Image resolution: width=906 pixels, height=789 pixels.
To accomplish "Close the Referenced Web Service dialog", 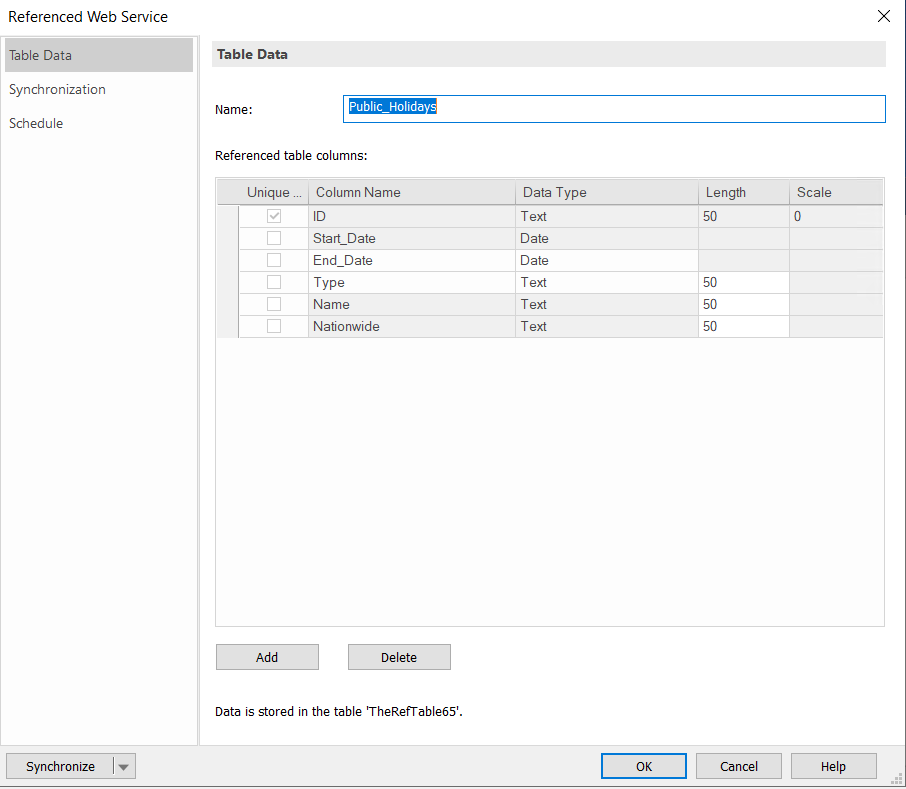I will click(x=883, y=16).
